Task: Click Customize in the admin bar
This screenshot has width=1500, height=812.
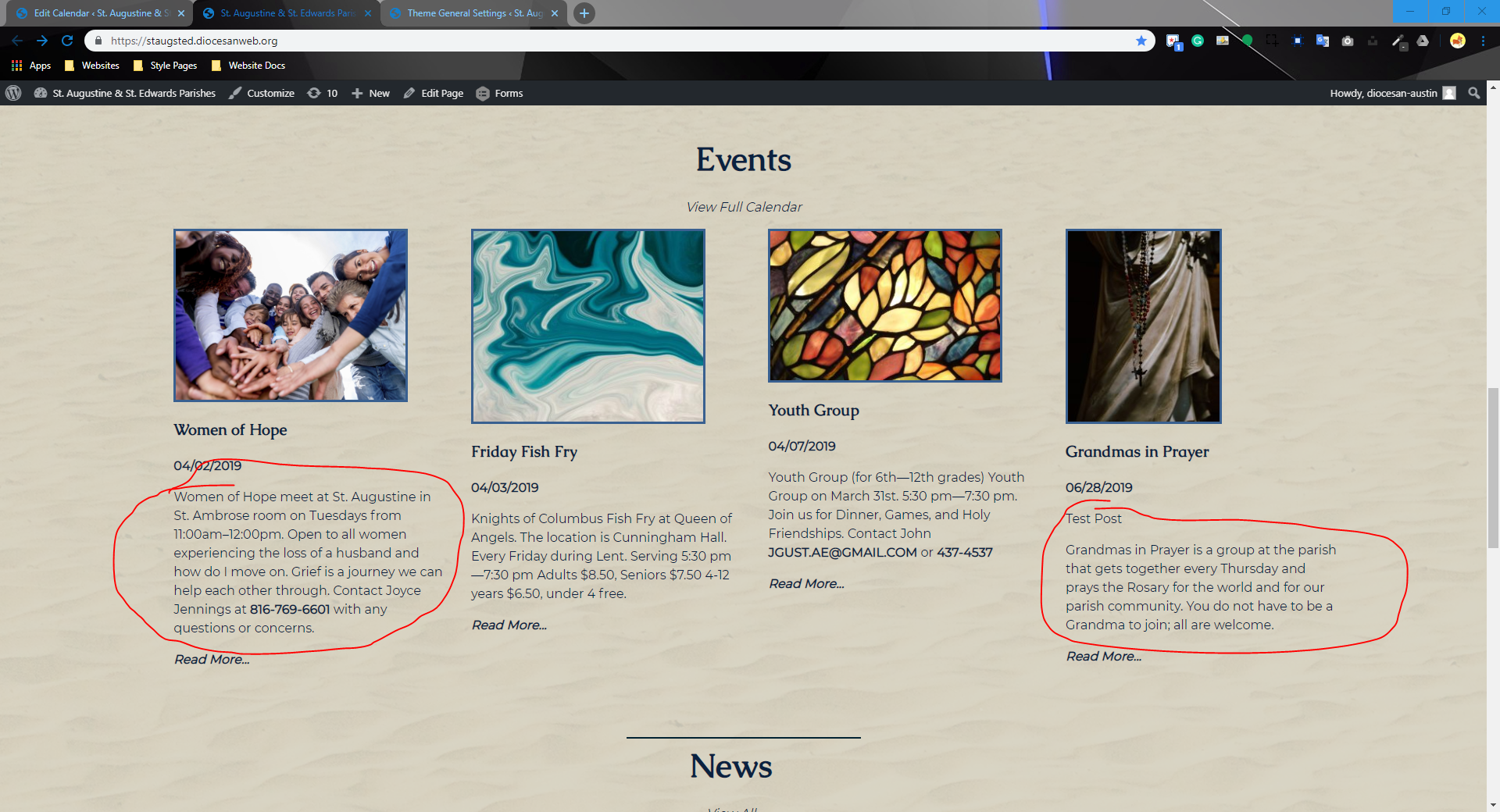Action: (x=262, y=93)
